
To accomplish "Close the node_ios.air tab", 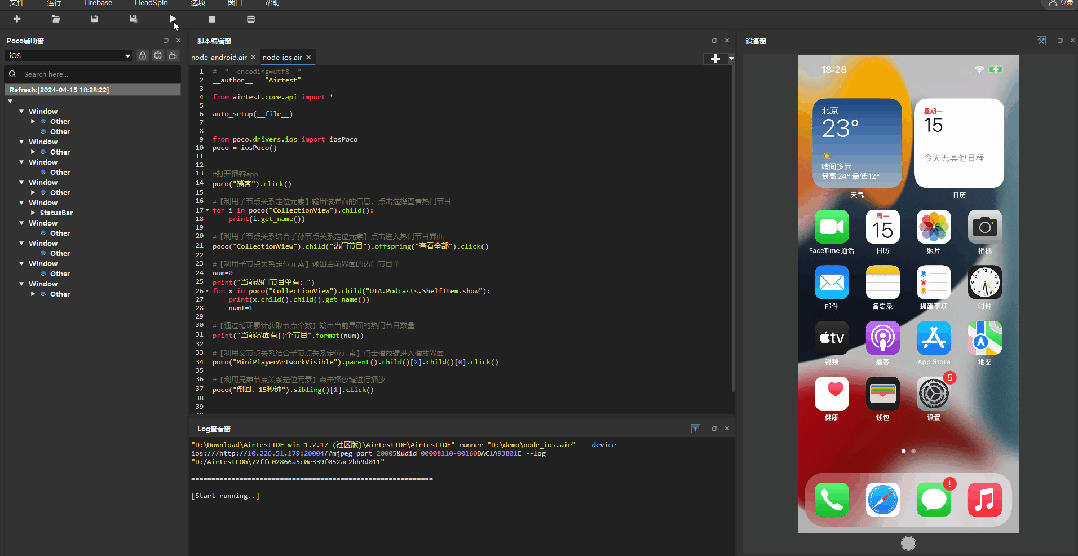I will click(309, 58).
